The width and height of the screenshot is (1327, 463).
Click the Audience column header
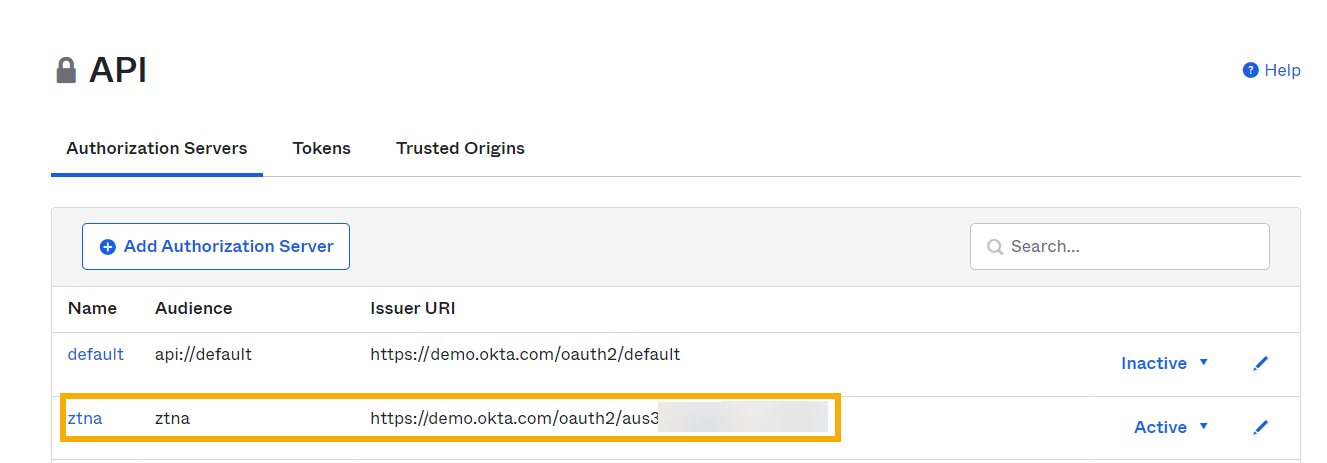tap(194, 308)
